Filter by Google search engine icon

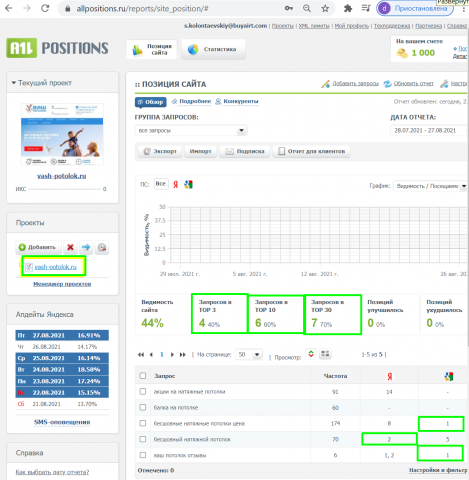[188, 184]
